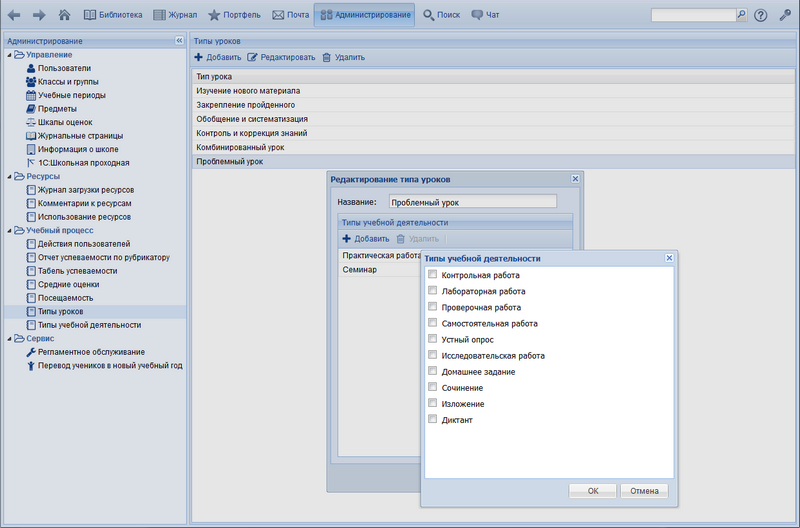Select Семинар in the edit dialog list

(x=380, y=269)
